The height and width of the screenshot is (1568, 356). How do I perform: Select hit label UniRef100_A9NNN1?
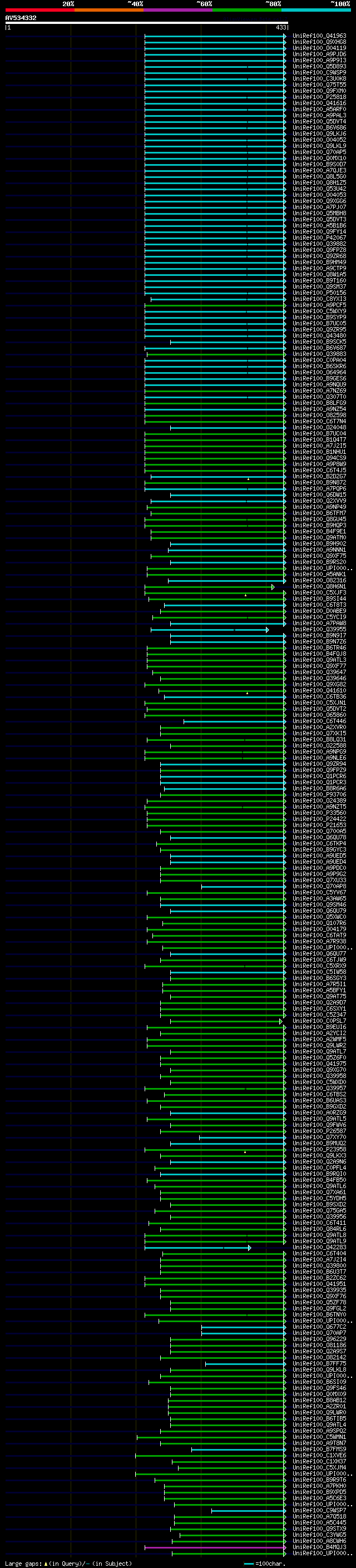[x=319, y=550]
